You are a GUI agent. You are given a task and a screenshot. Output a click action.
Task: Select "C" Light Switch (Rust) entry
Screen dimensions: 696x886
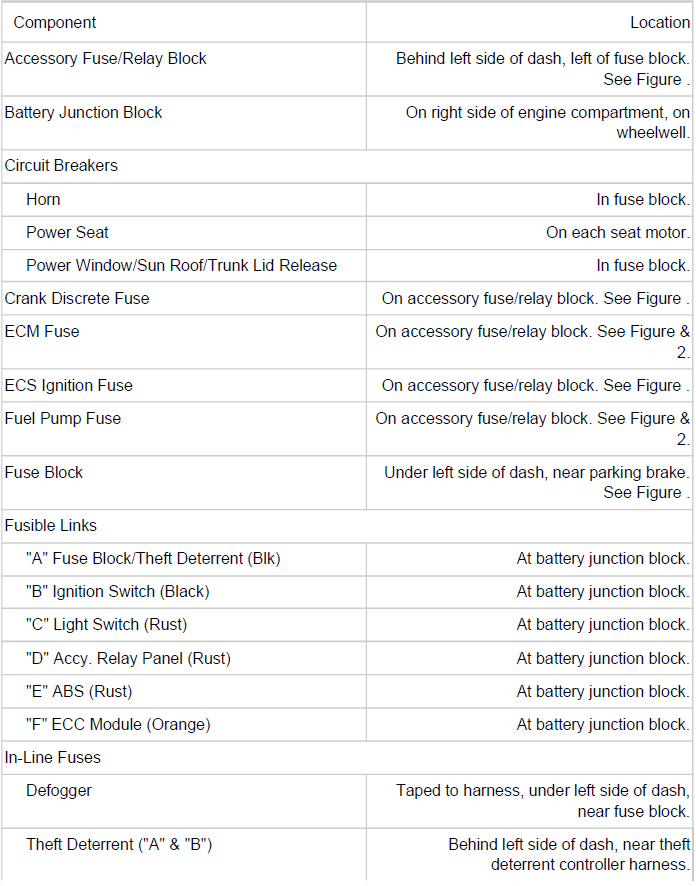click(106, 625)
